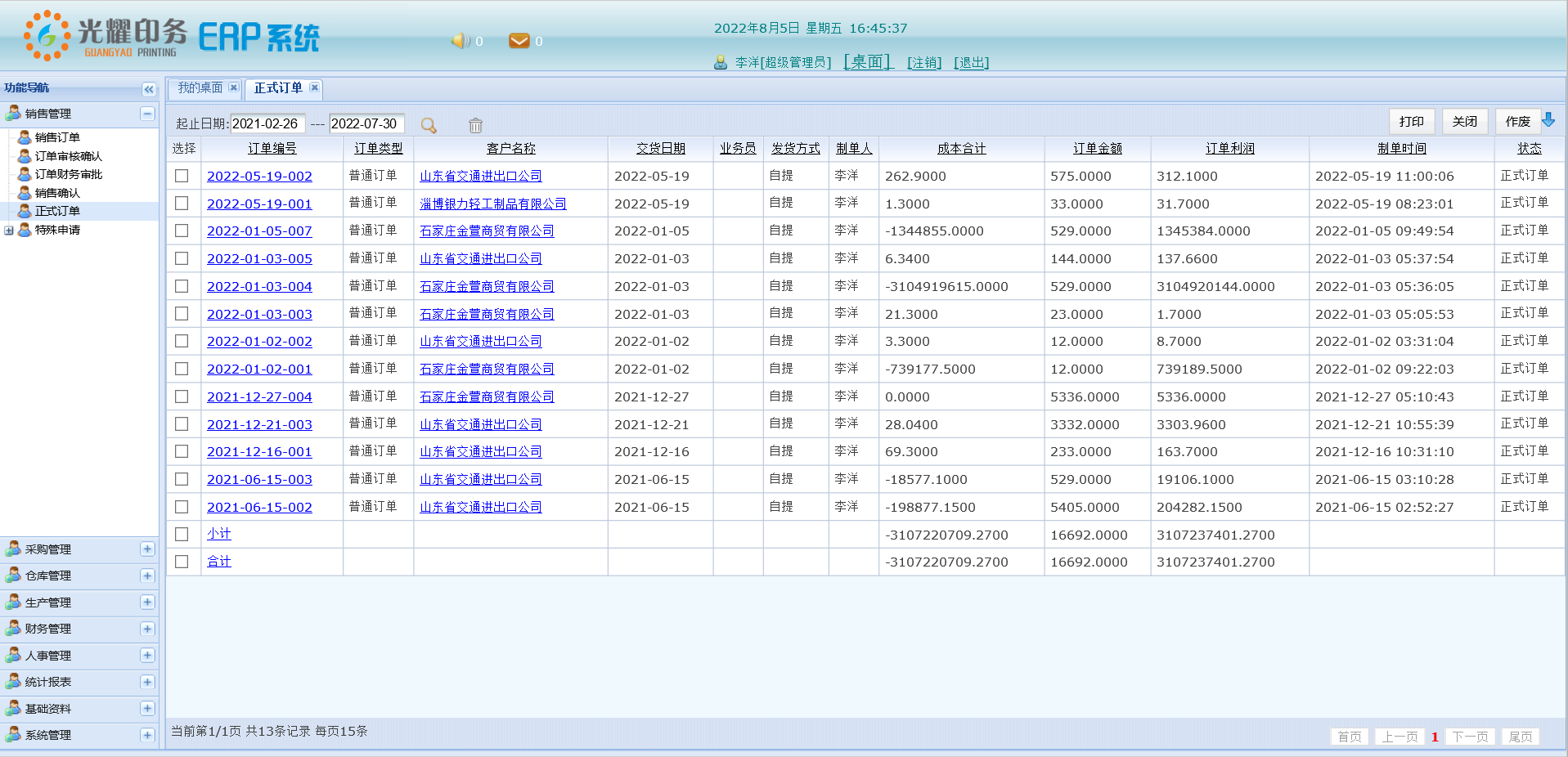Click the 光耀印务 logo

[106, 35]
